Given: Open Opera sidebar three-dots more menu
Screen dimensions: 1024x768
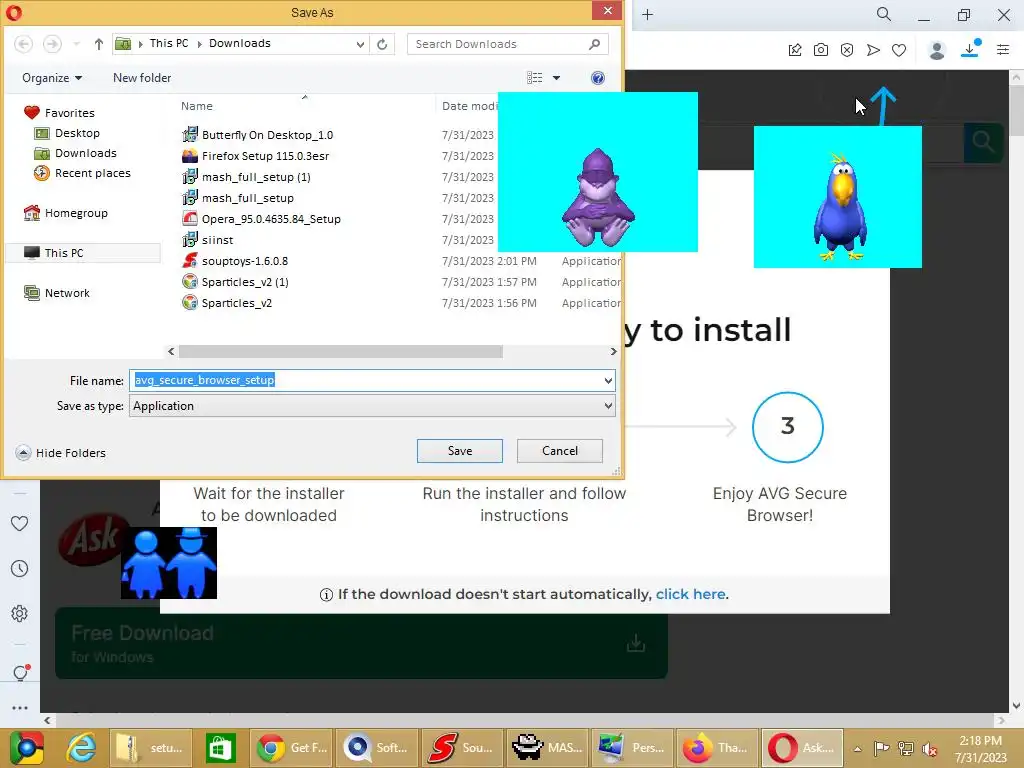Looking at the screenshot, I should [20, 707].
